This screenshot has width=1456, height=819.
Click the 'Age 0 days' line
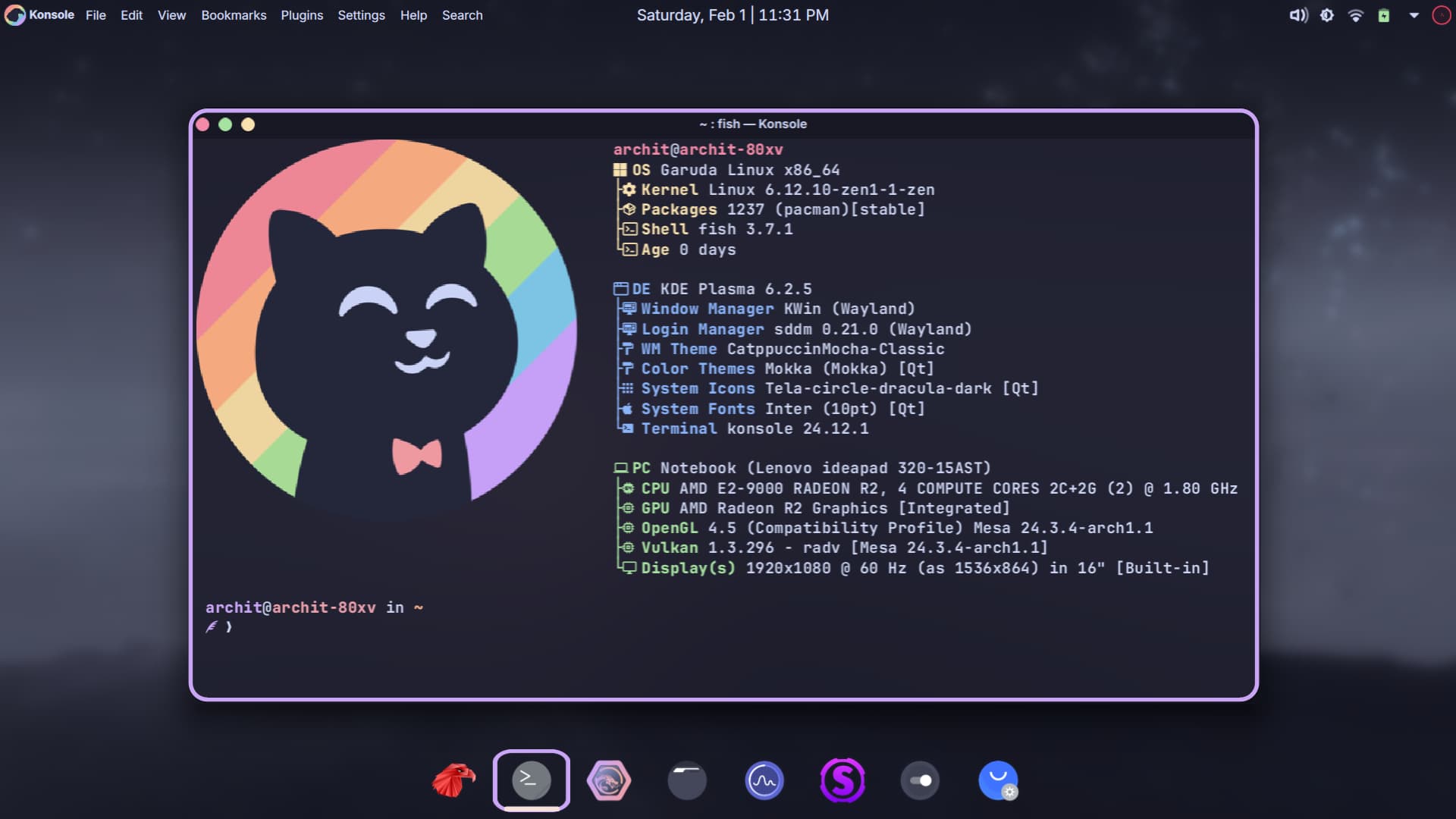(x=679, y=249)
